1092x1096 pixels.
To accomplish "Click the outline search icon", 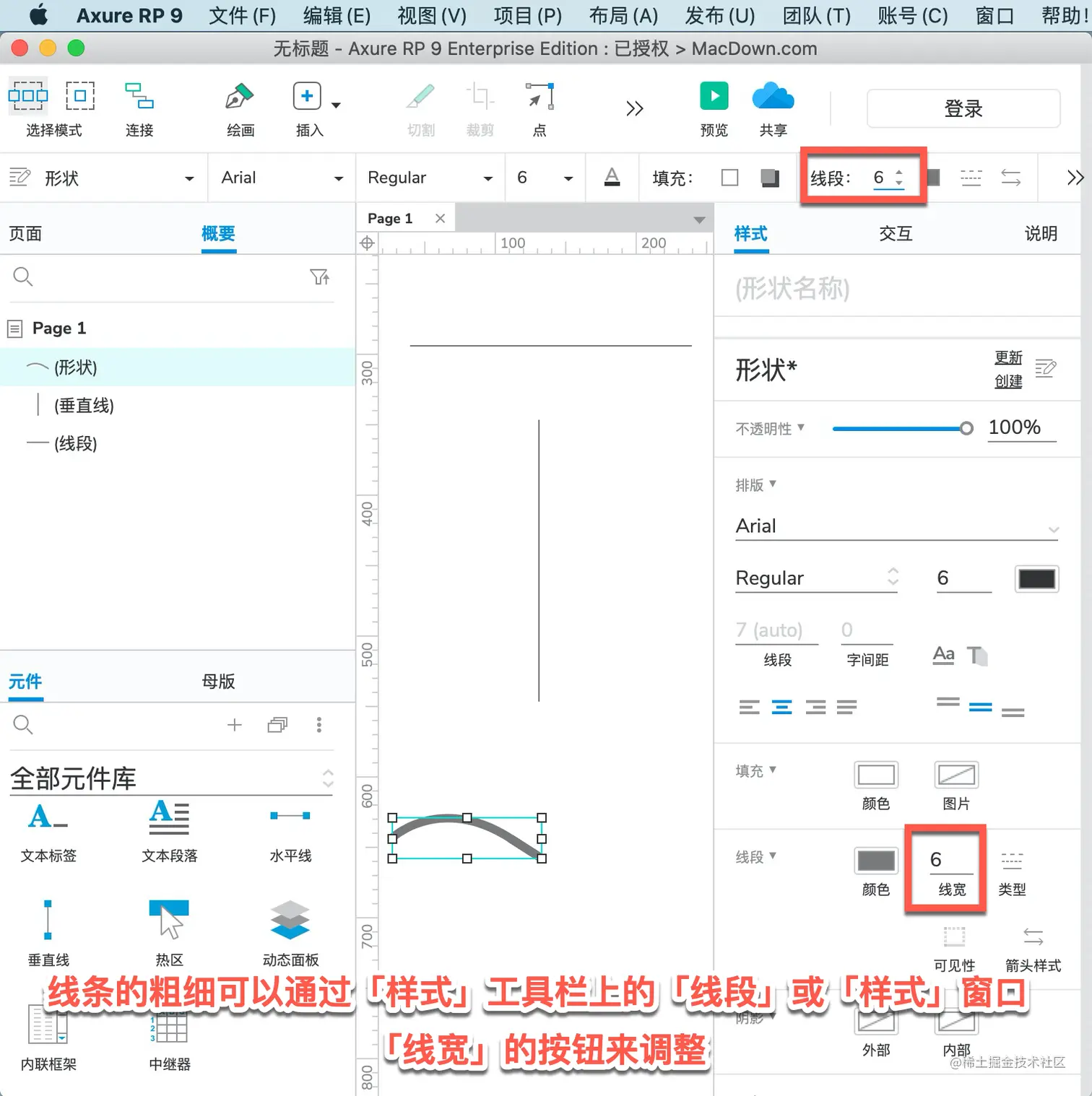I will point(23,277).
